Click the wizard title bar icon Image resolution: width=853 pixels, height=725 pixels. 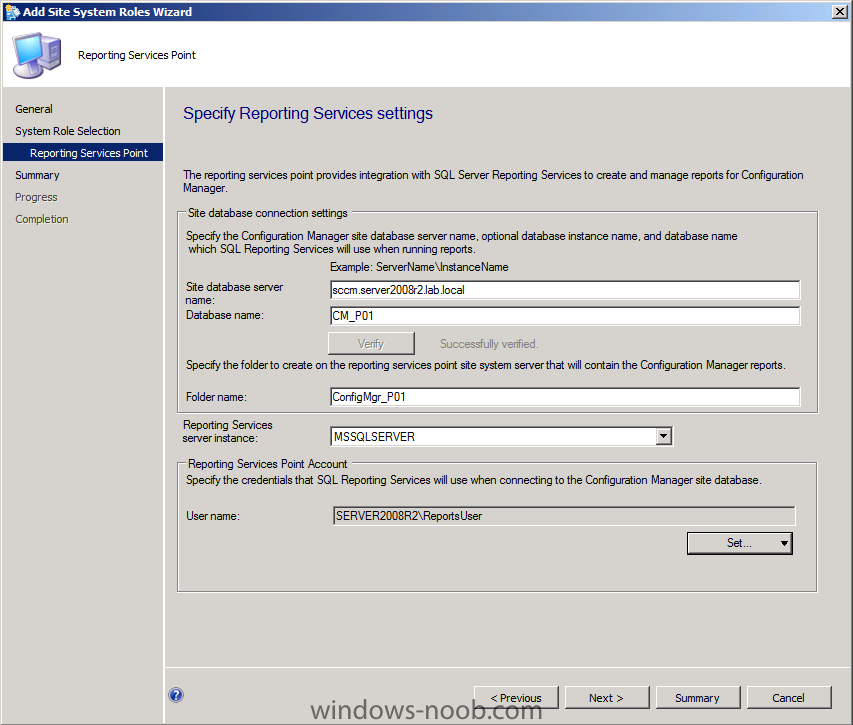tap(12, 11)
